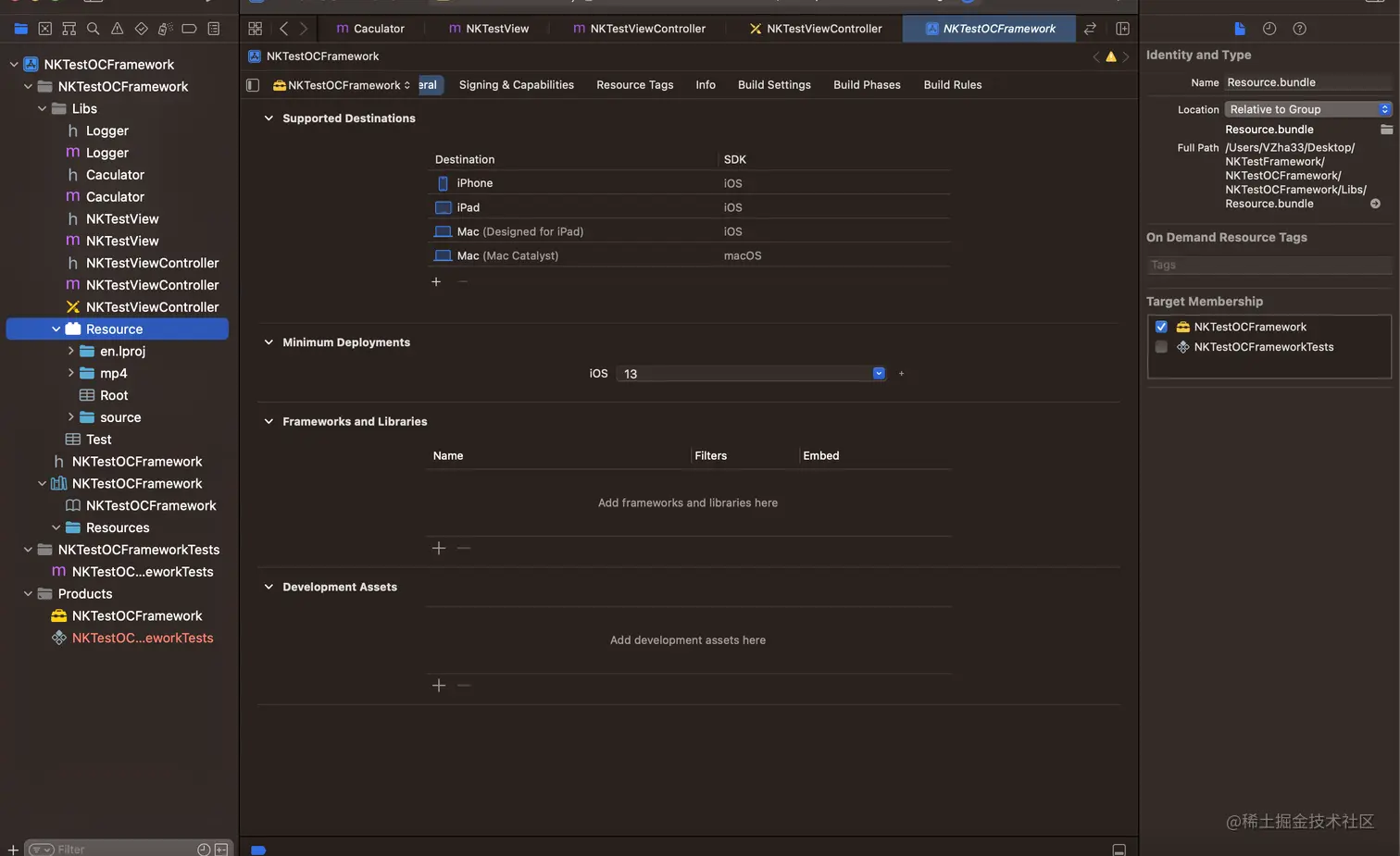Reveal Resource.bundle full path in Finder
This screenshot has height=856, width=1400.
[1375, 204]
